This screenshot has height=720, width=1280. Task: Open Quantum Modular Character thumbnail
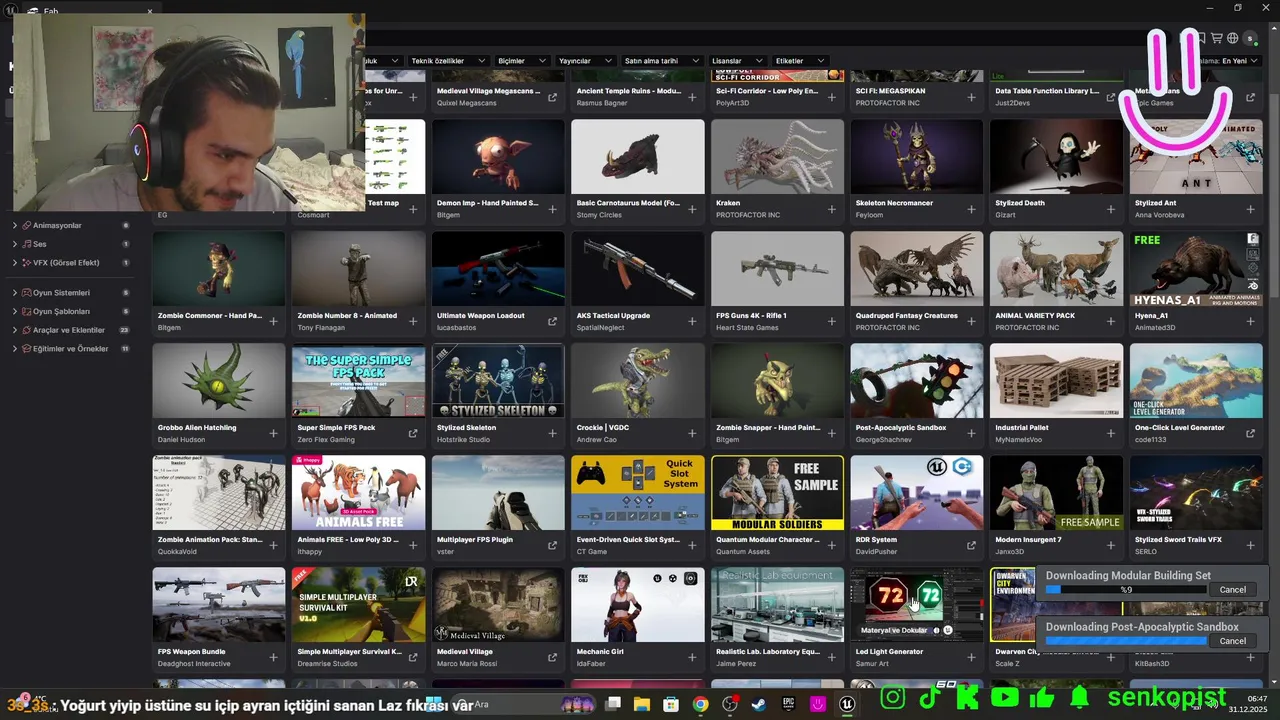coord(777,493)
